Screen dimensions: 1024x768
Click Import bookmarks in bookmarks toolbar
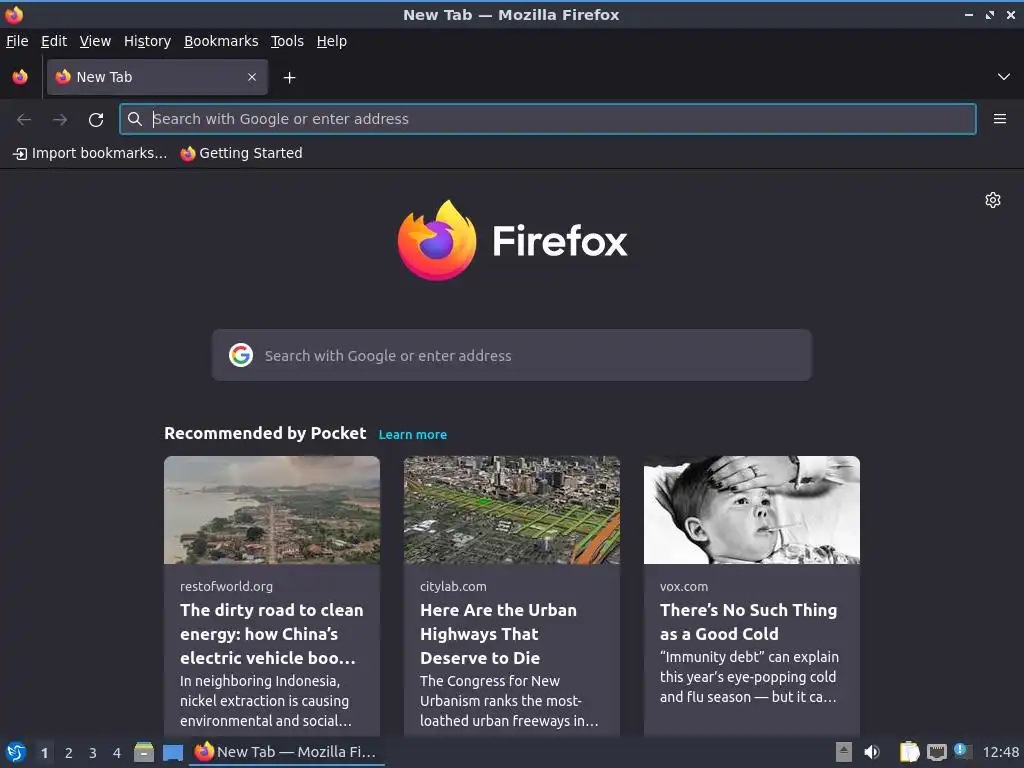(x=90, y=153)
